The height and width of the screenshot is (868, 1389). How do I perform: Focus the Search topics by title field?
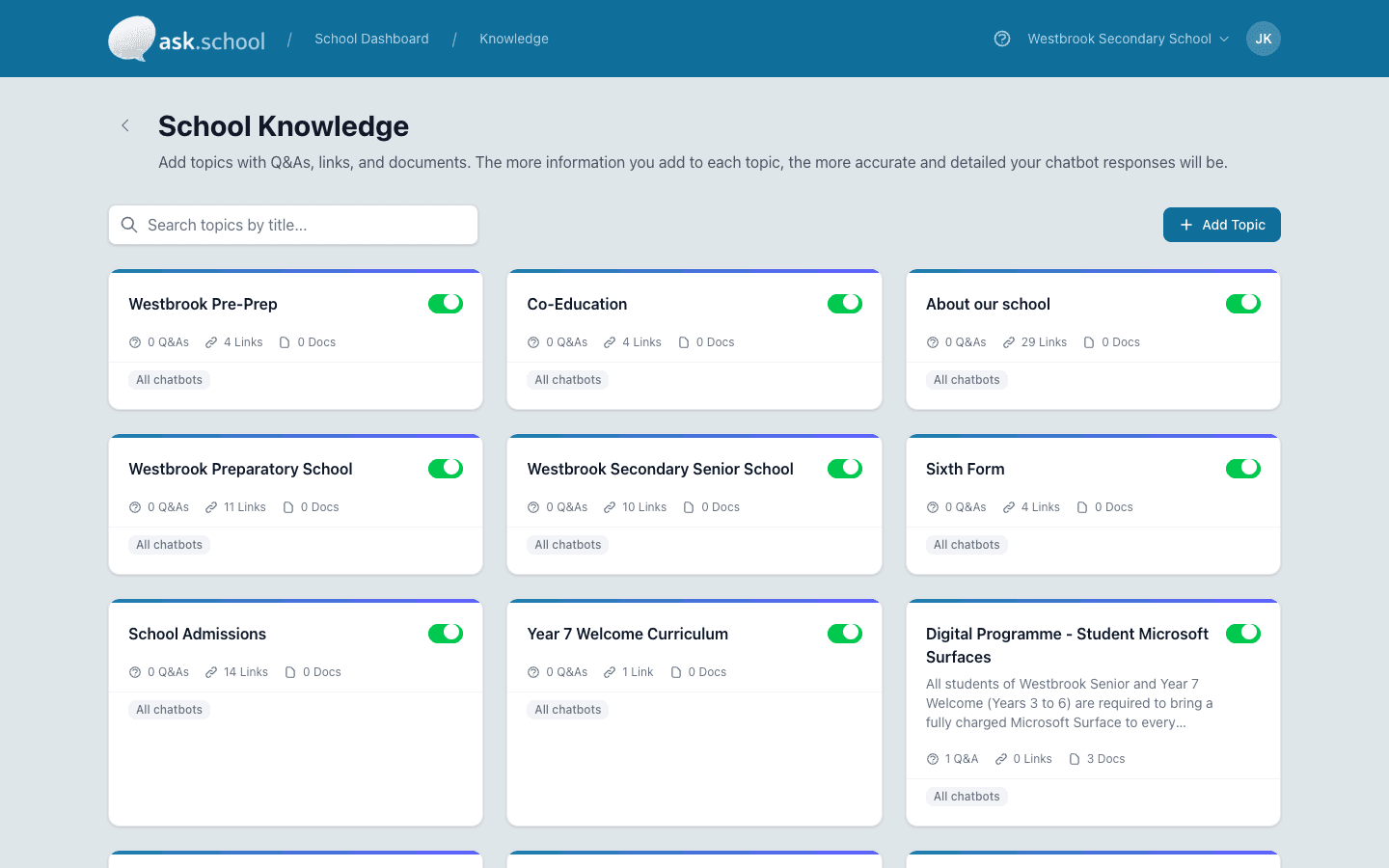click(x=293, y=225)
